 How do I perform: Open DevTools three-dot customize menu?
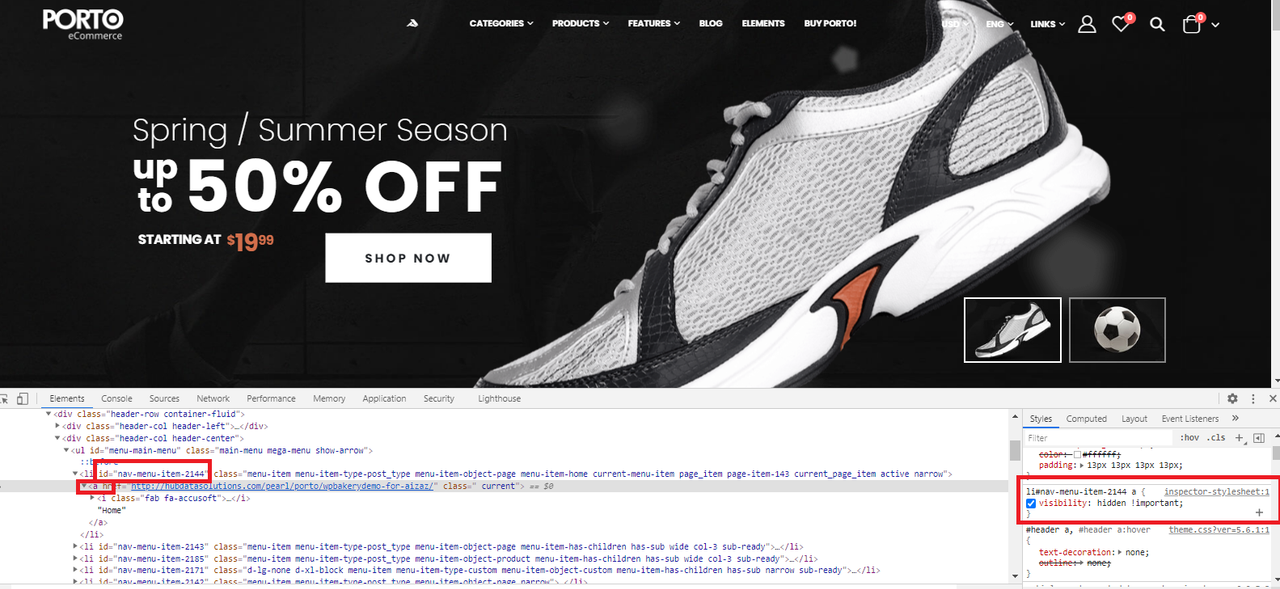pyautogui.click(x=1253, y=398)
